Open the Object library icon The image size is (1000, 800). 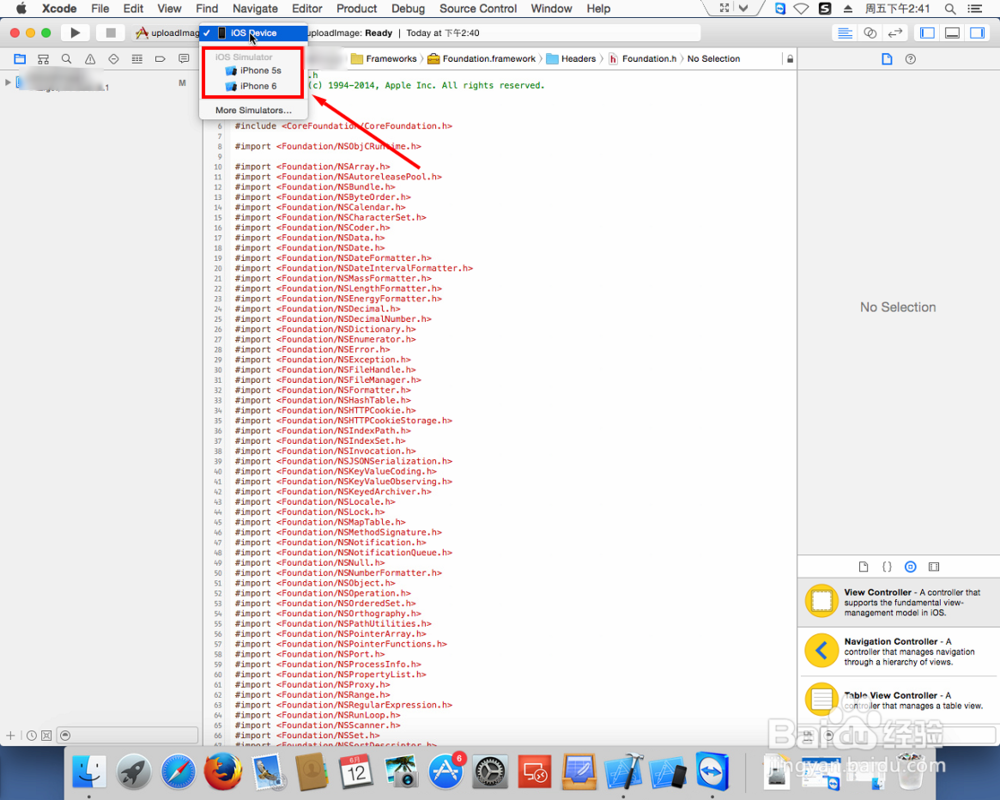[x=910, y=567]
